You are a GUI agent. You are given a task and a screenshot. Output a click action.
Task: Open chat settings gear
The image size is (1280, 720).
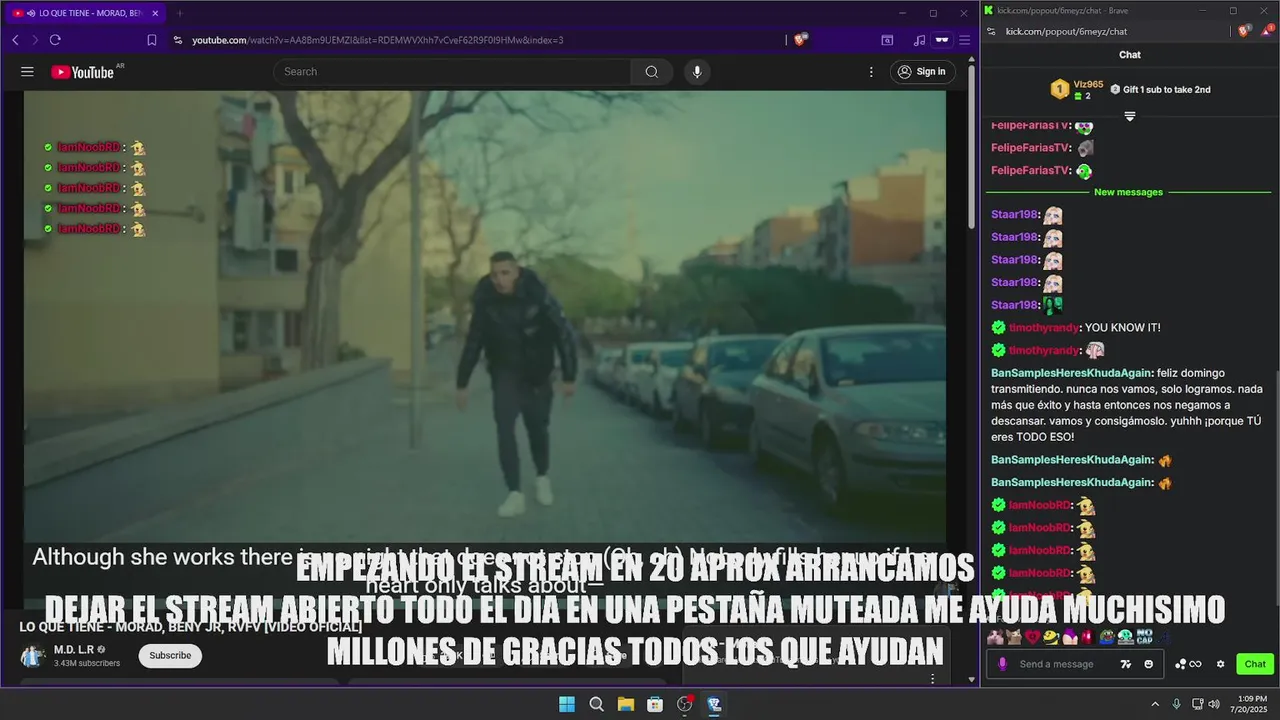[1220, 664]
